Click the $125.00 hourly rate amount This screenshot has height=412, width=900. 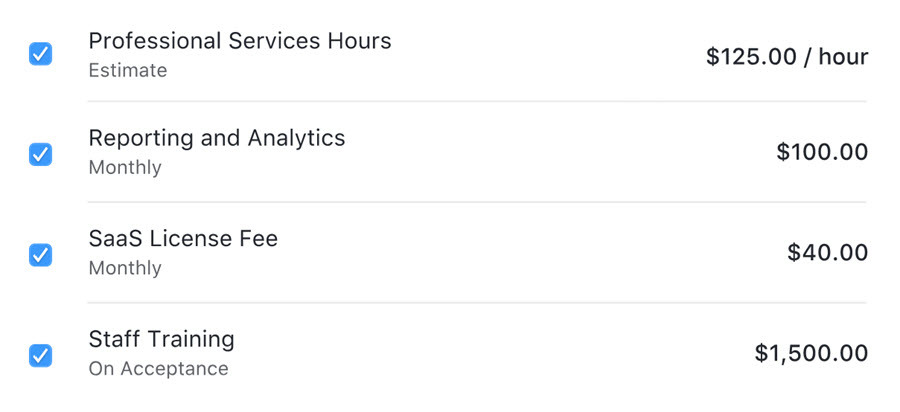(x=752, y=57)
